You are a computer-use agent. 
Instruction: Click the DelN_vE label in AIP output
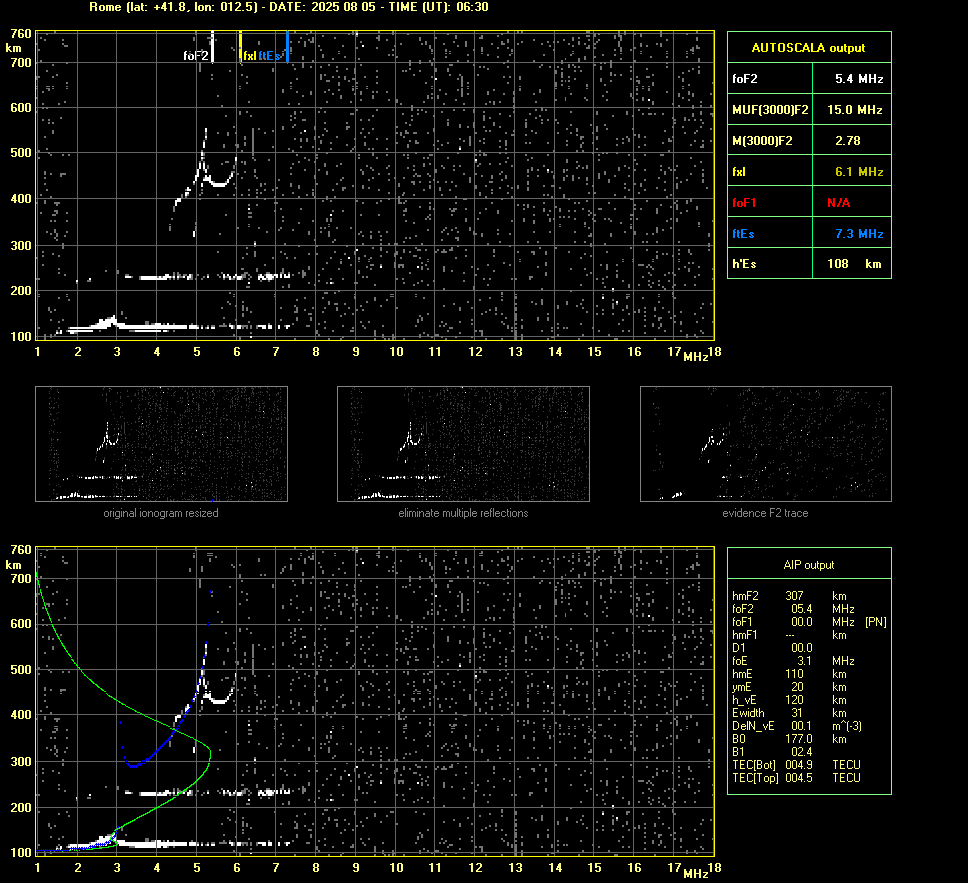(x=753, y=726)
